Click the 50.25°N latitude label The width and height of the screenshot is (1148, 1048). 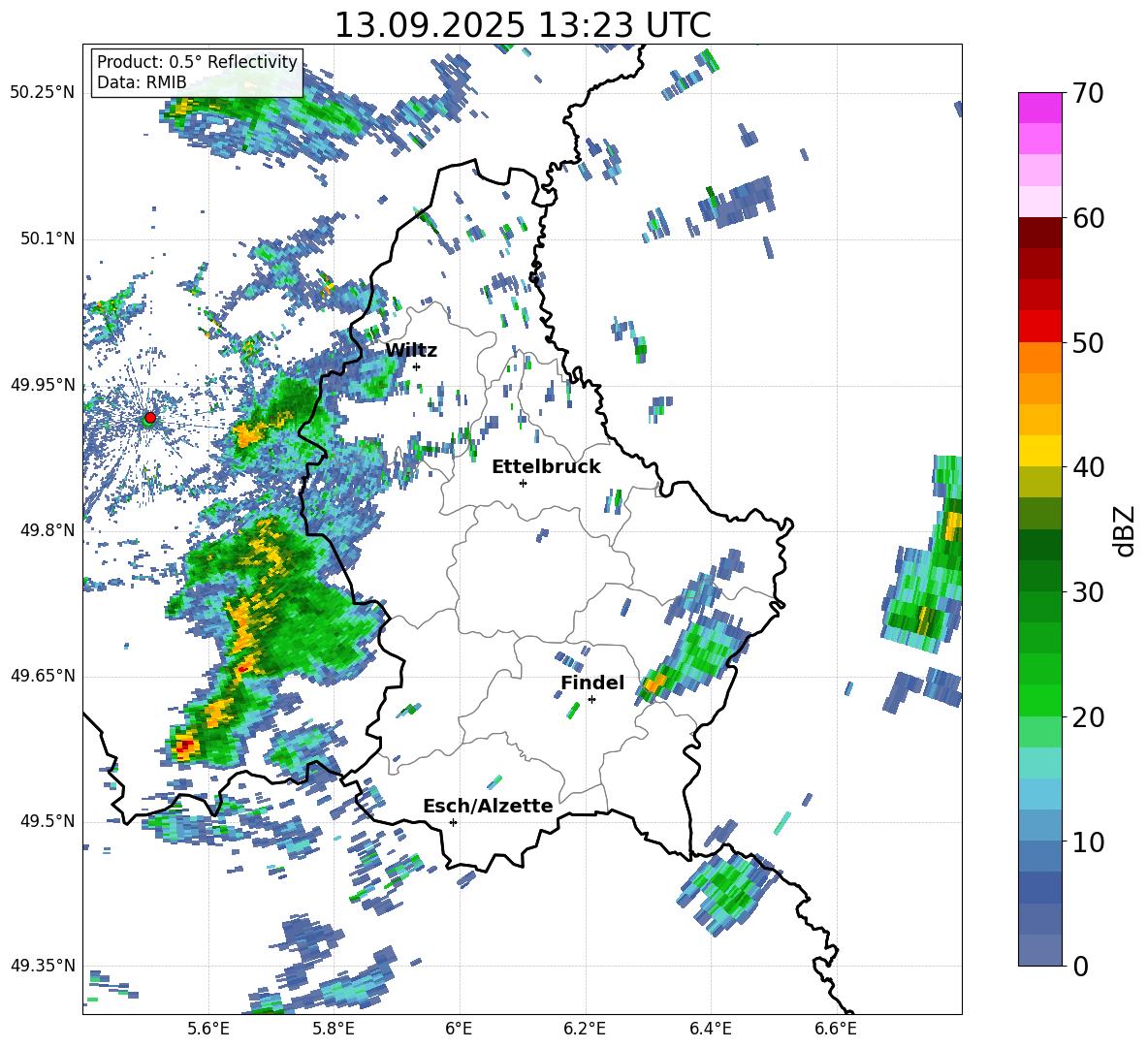pyautogui.click(x=43, y=93)
